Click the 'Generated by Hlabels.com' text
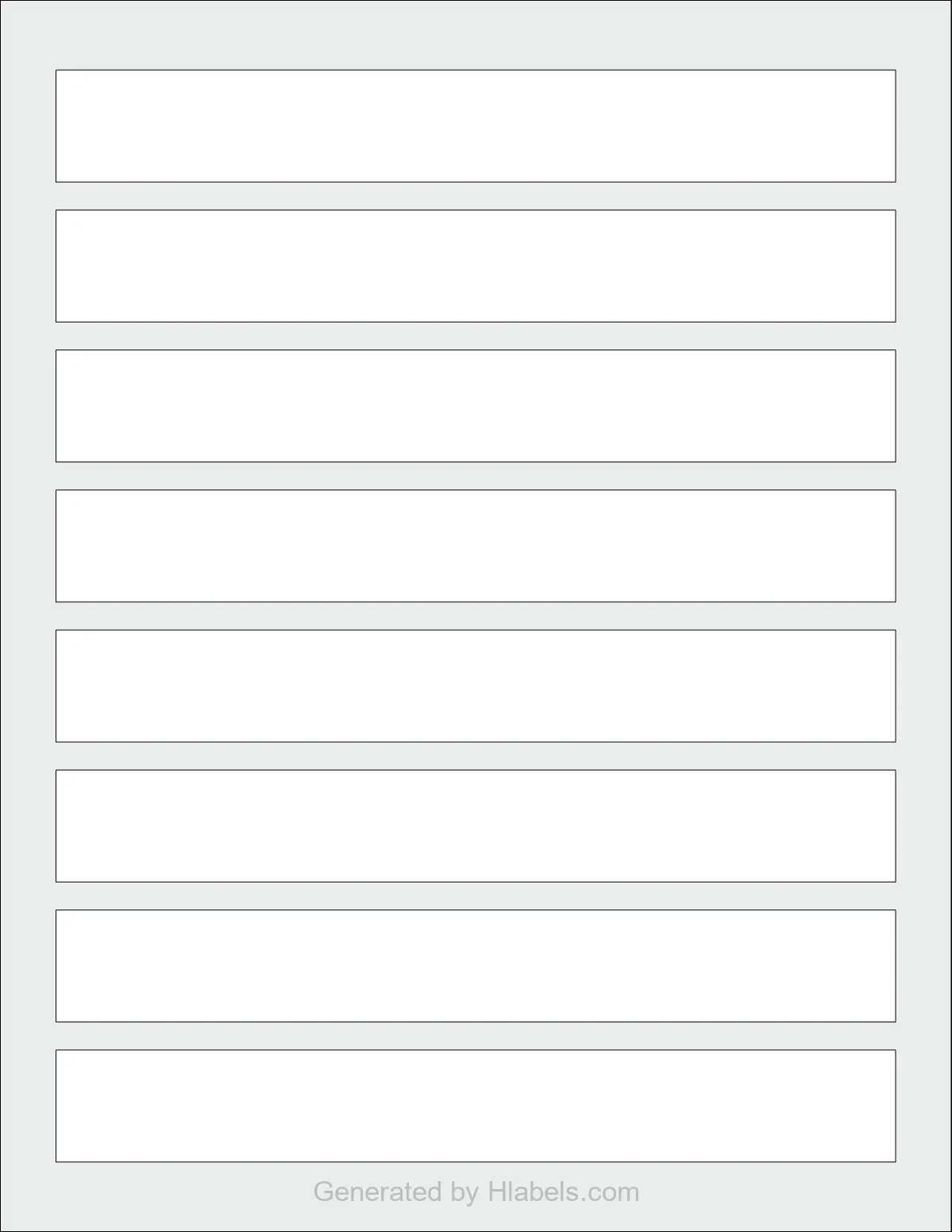The width and height of the screenshot is (952, 1232). coord(476,1192)
